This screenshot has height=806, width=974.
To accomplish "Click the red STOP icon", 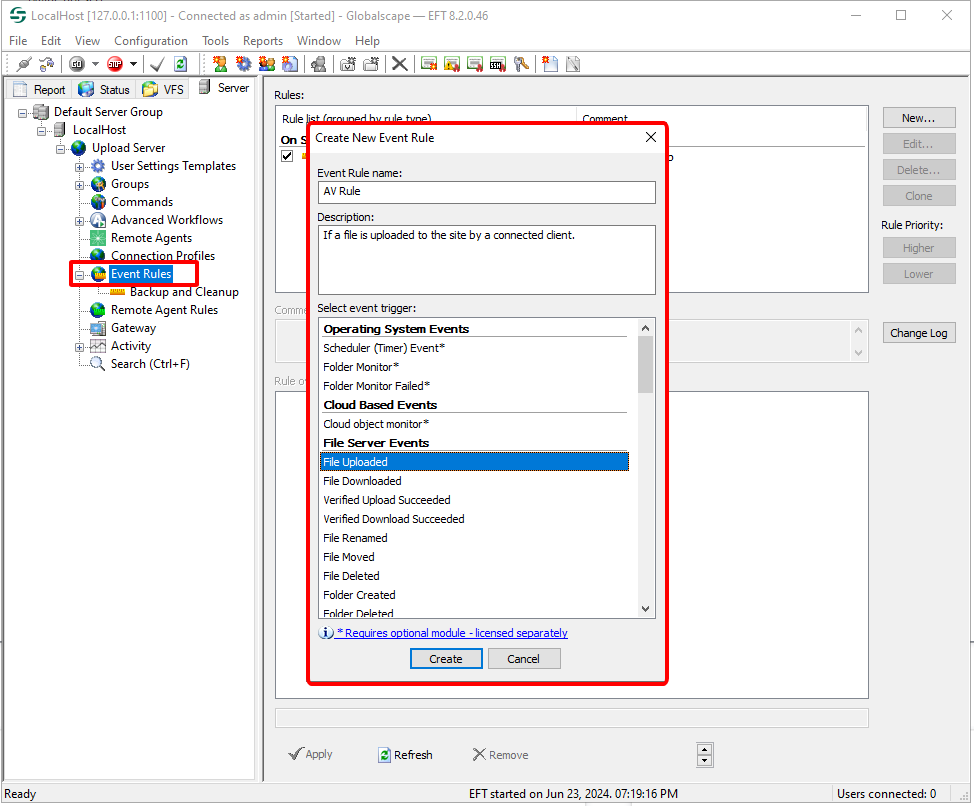I will pyautogui.click(x=115, y=64).
